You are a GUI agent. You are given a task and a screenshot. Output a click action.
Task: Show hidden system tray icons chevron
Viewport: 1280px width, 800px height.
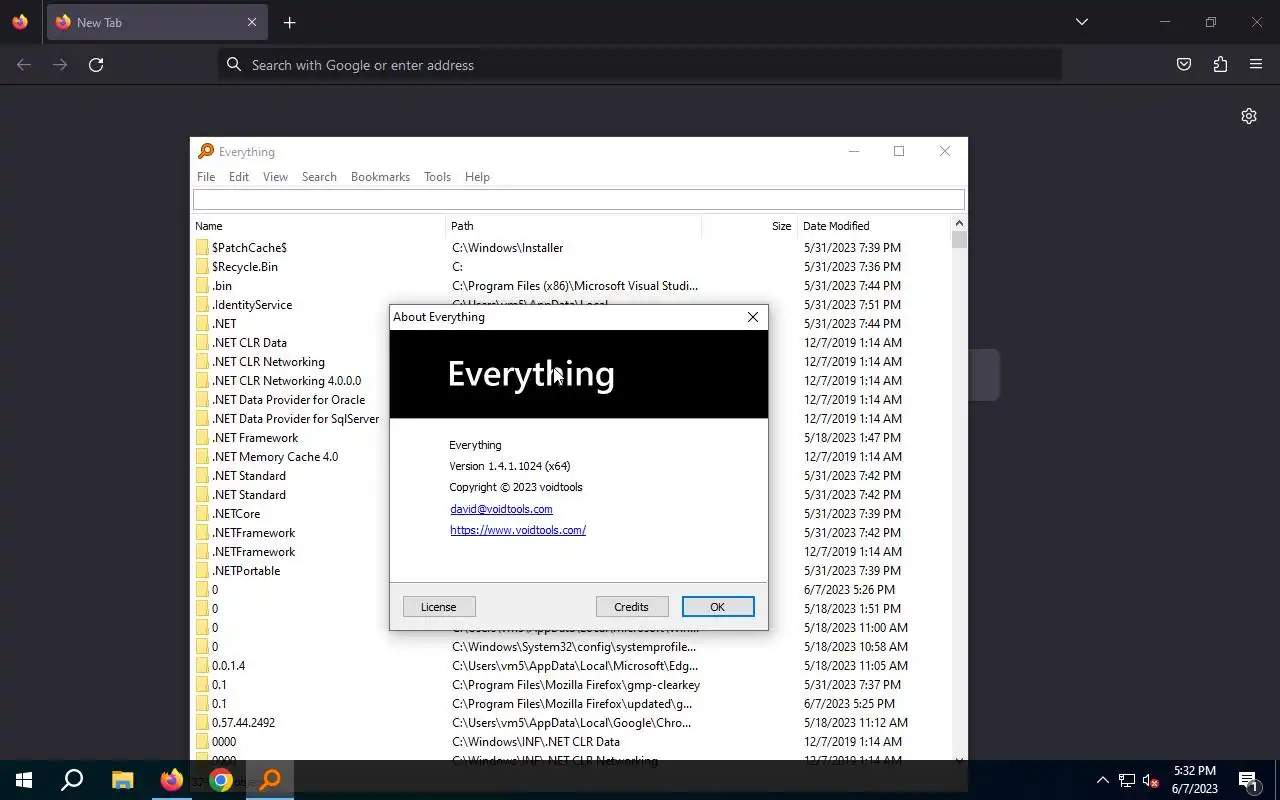coord(1102,780)
